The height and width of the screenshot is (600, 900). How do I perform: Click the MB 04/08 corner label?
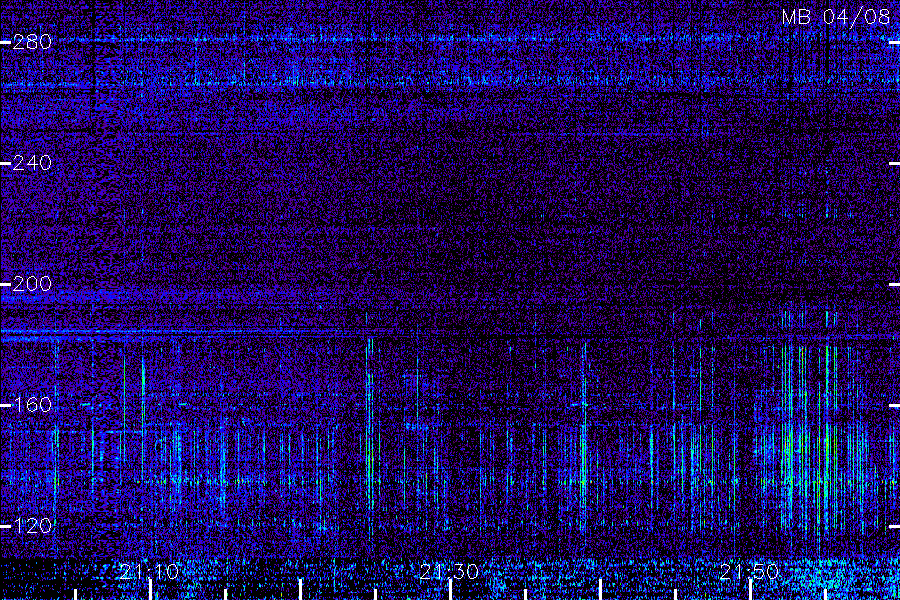[836, 17]
